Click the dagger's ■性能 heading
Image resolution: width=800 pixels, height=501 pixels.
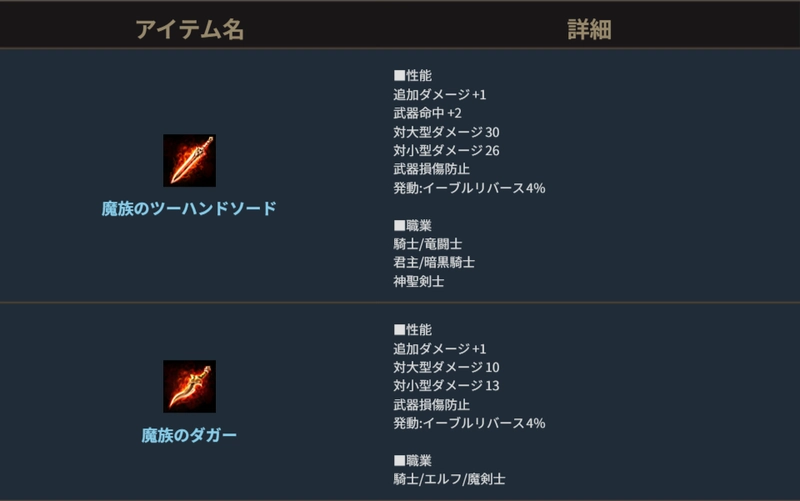tap(413, 329)
